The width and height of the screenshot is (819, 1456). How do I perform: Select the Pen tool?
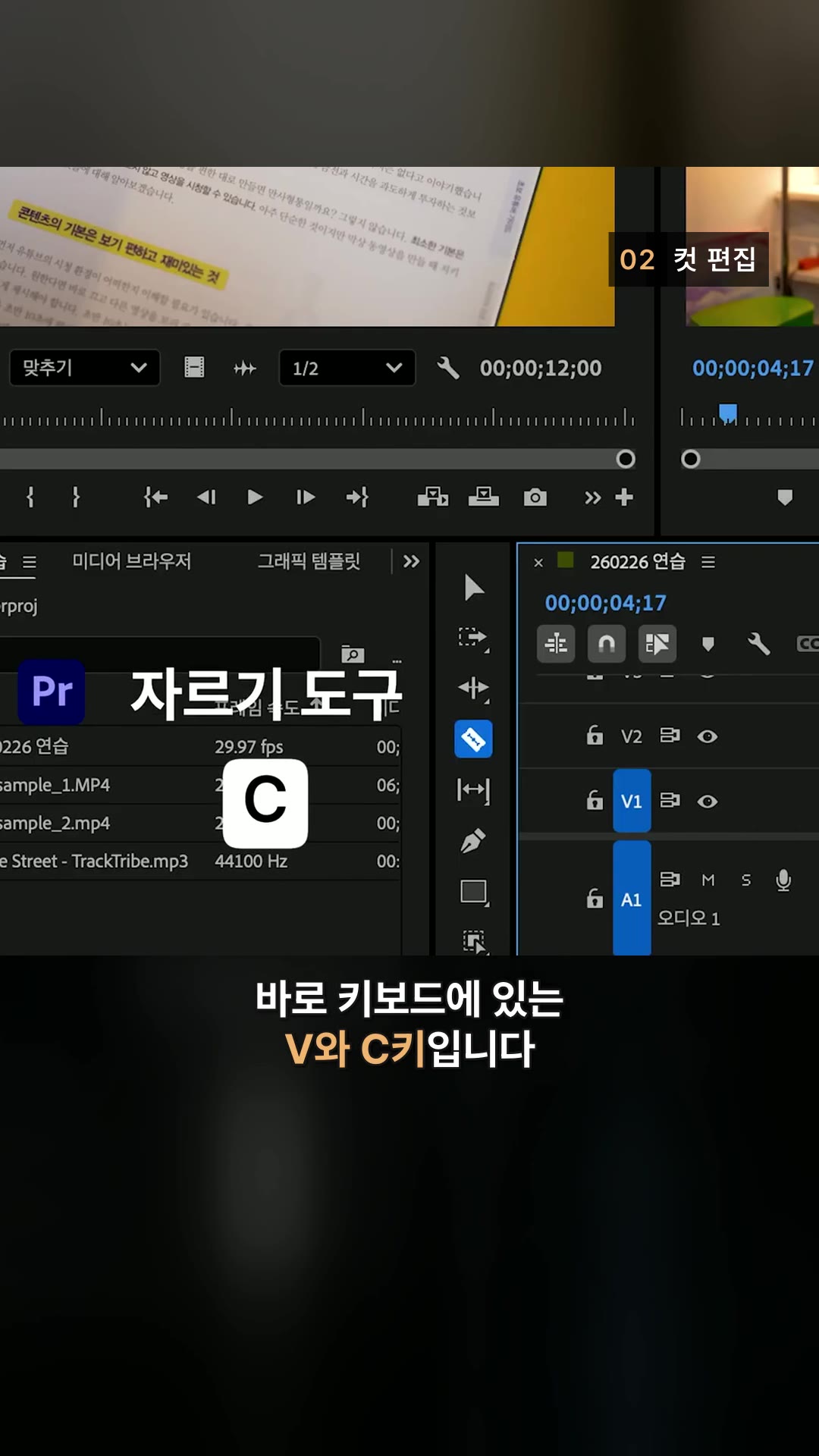tap(473, 840)
